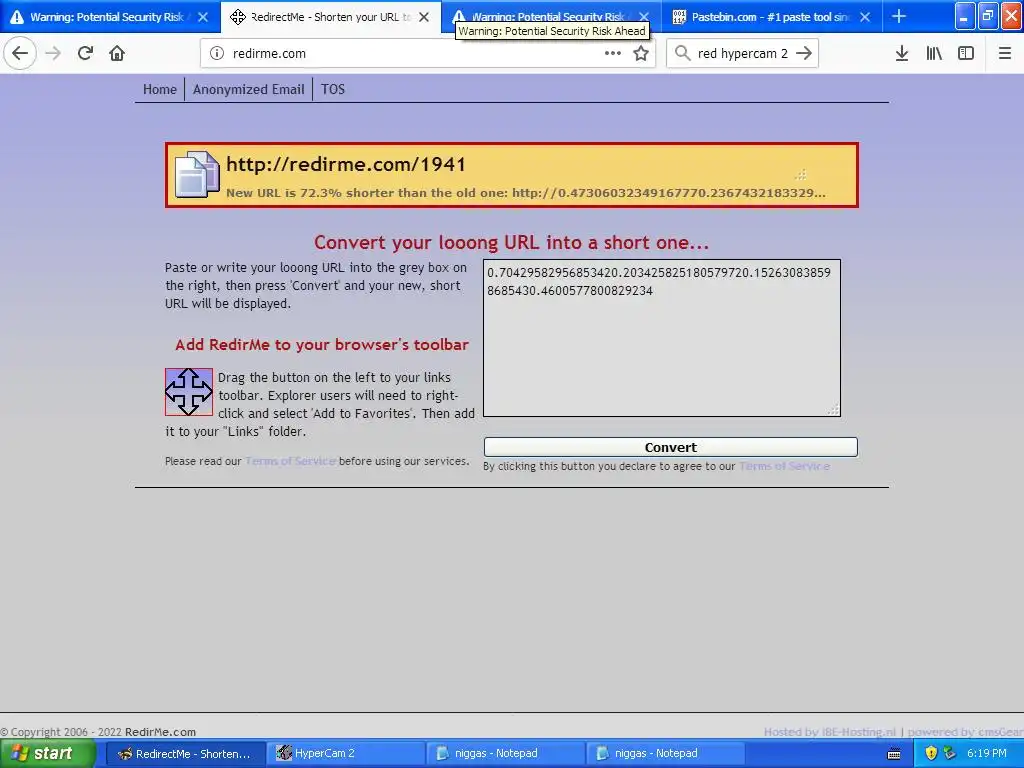1024x768 pixels.
Task: Open the browser home page icon
Action: pos(117,53)
